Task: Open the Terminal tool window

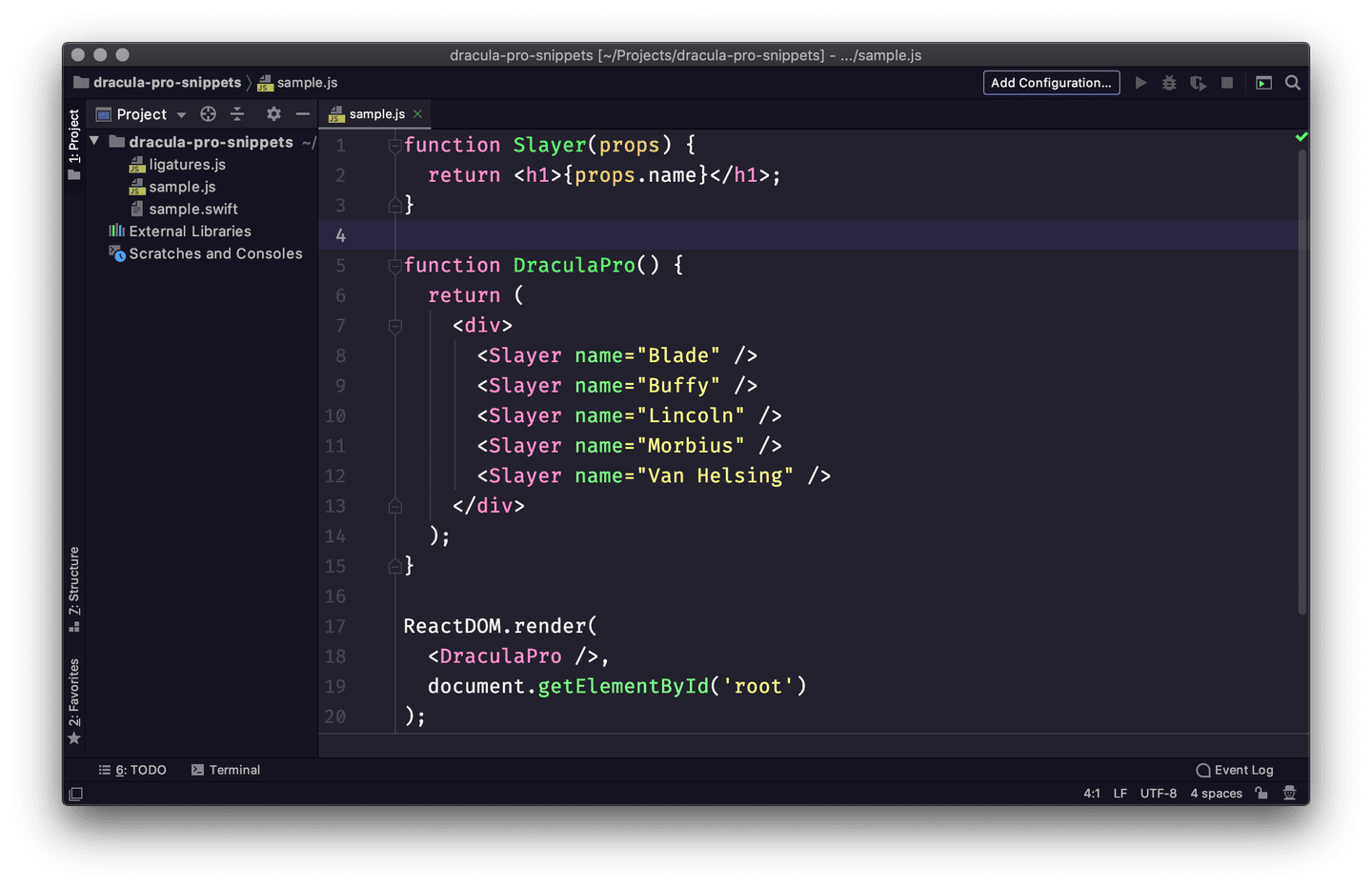Action: (x=226, y=769)
